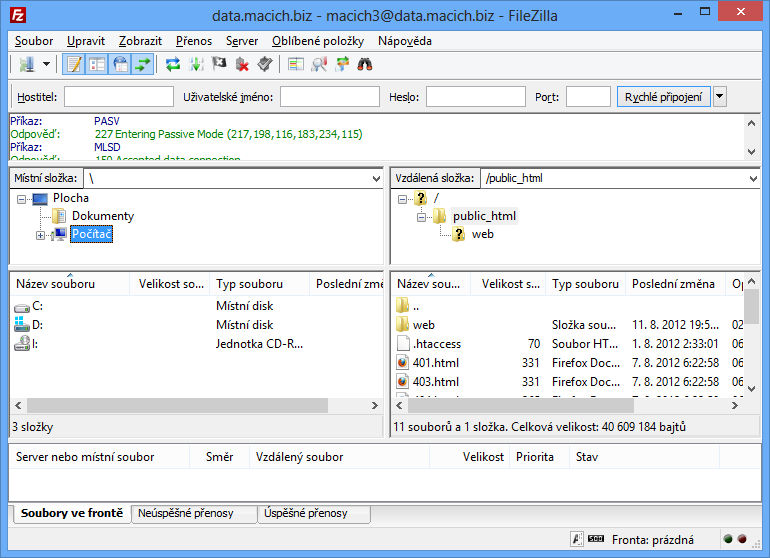
Task: Click the refresh file lists icon
Action: tap(173, 64)
